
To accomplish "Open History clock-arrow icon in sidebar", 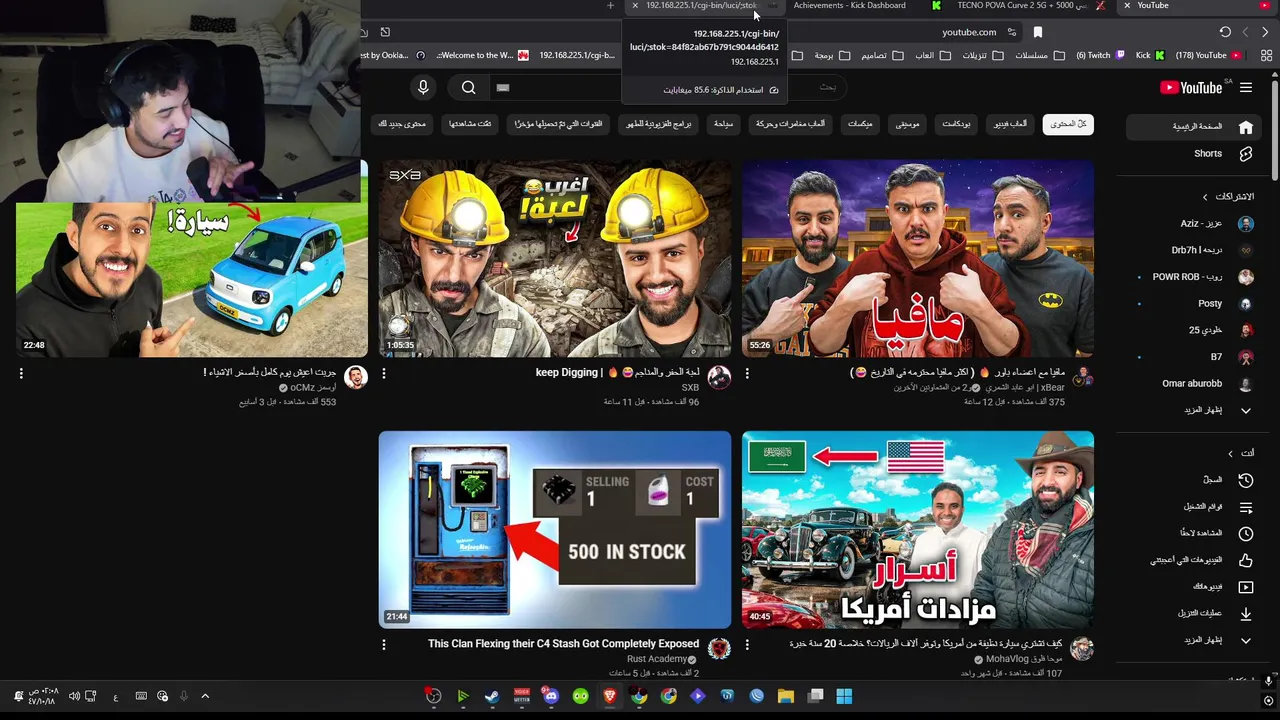I will pyautogui.click(x=1245, y=480).
